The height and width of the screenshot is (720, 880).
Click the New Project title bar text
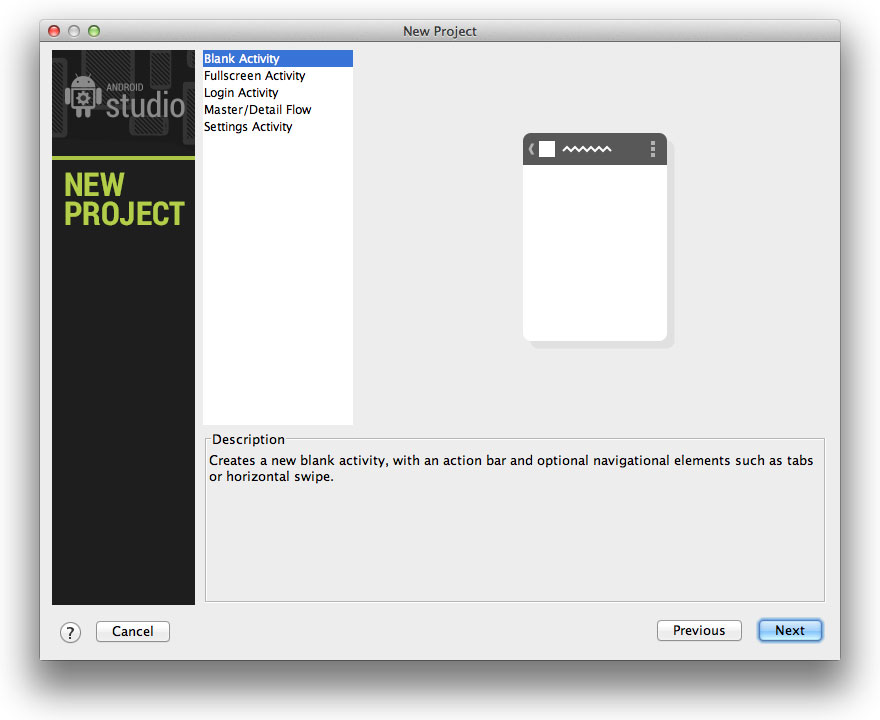coord(439,31)
